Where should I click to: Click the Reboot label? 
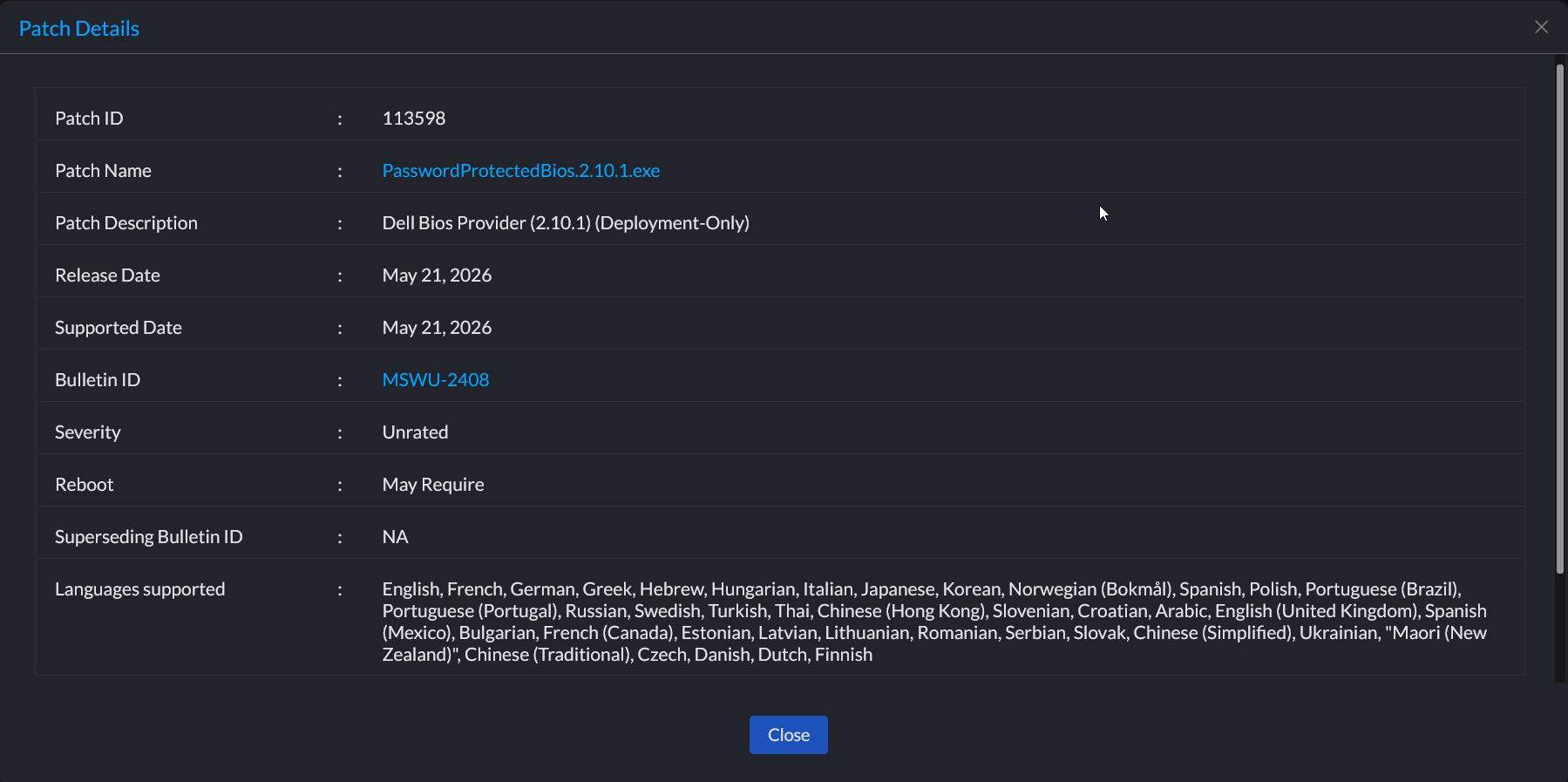click(x=85, y=485)
